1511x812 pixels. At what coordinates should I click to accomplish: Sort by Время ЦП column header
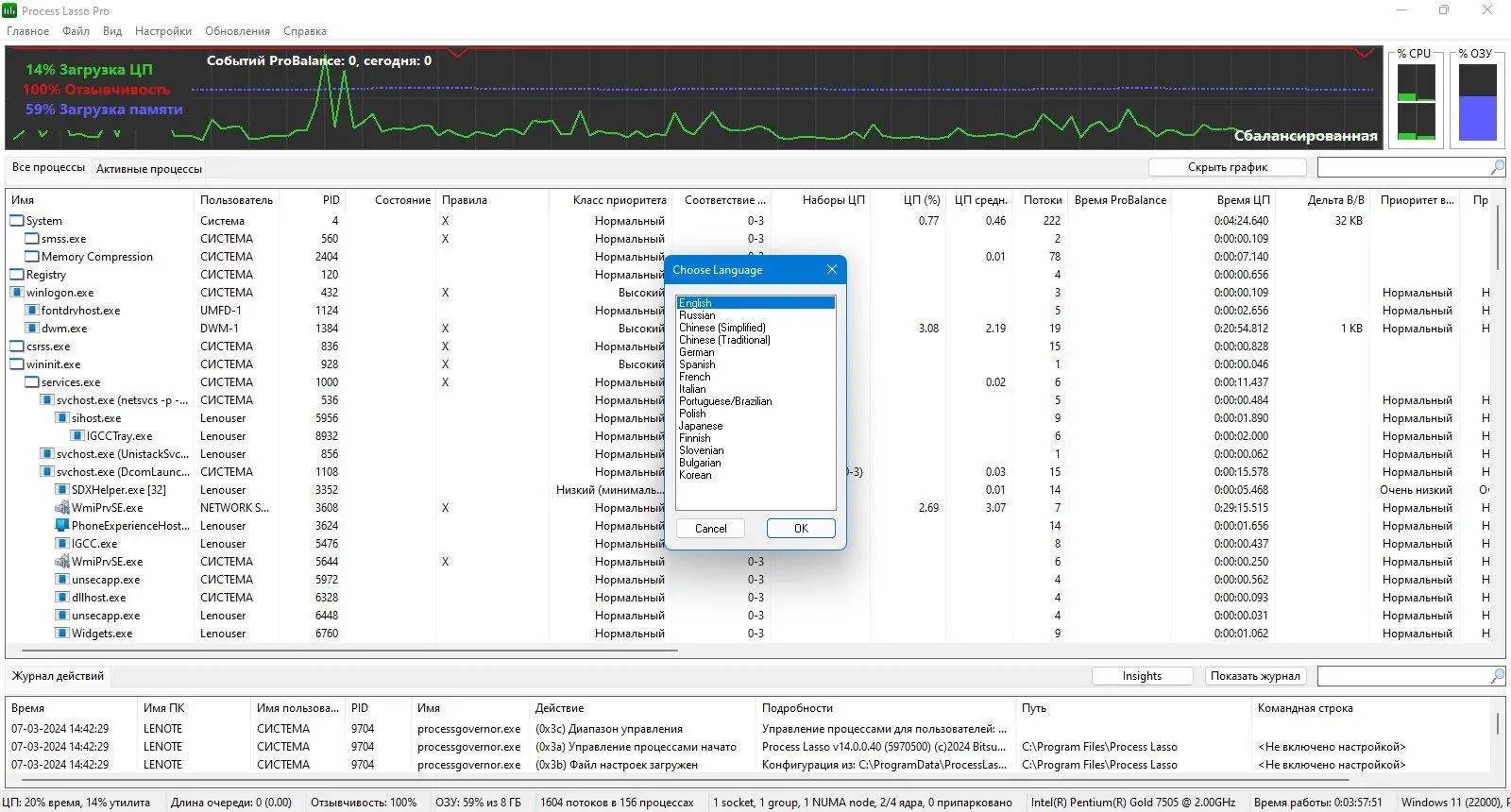[x=1224, y=200]
